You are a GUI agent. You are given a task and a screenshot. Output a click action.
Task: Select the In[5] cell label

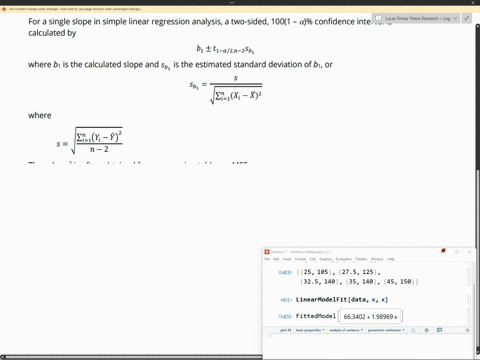(x=286, y=300)
